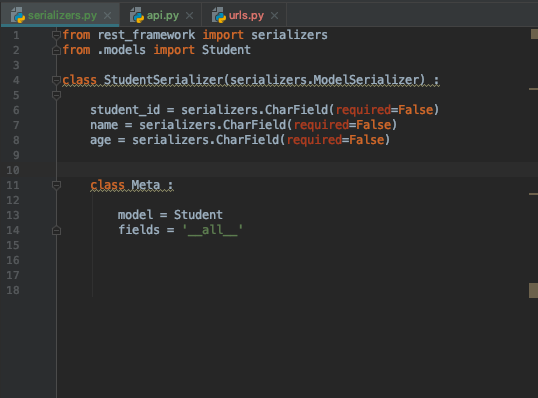Click line number 13 in the gutter
Screen dimensions: 538x398
click(x=13, y=215)
